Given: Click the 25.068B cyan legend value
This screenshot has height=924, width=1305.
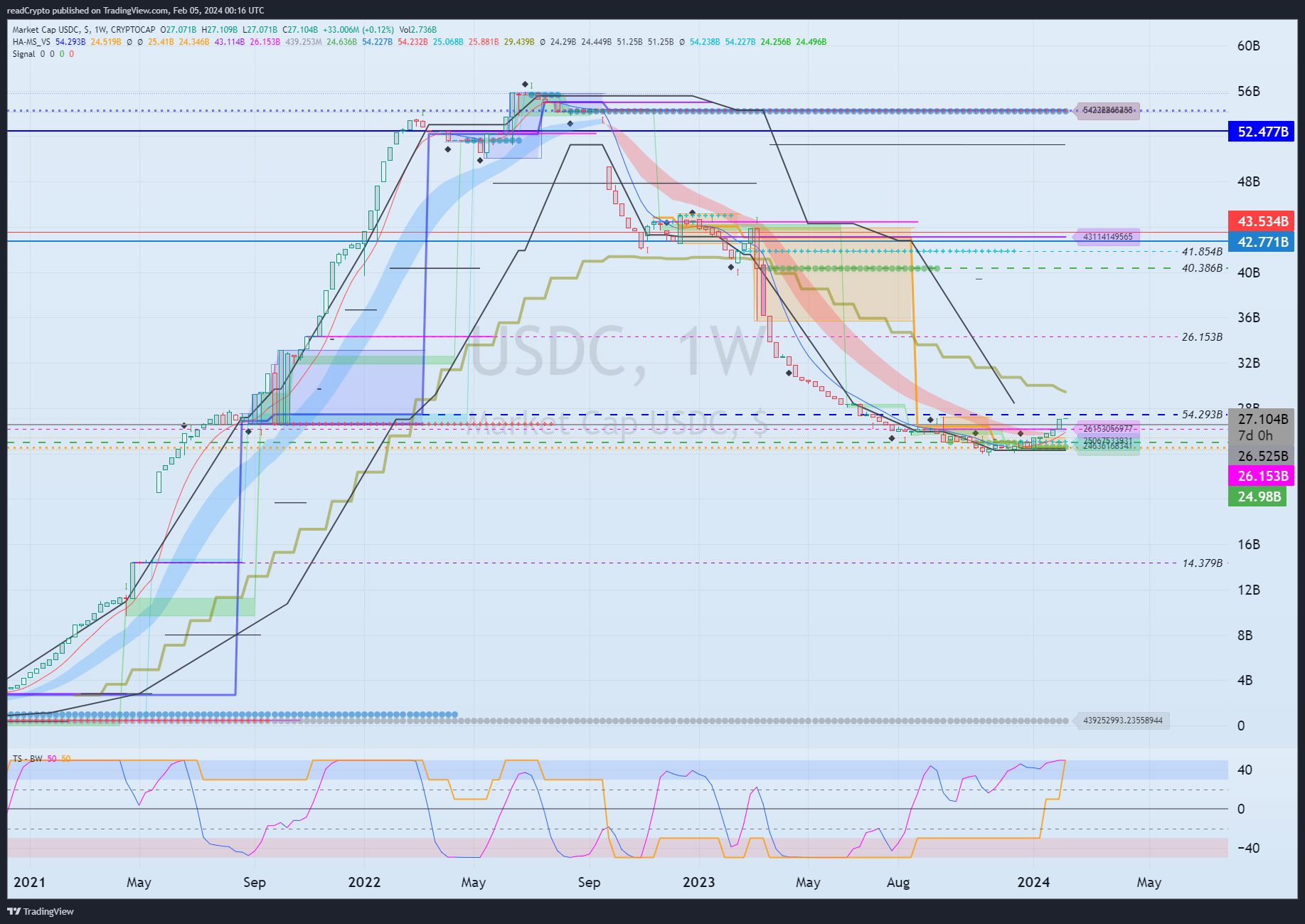Looking at the screenshot, I should point(448,42).
